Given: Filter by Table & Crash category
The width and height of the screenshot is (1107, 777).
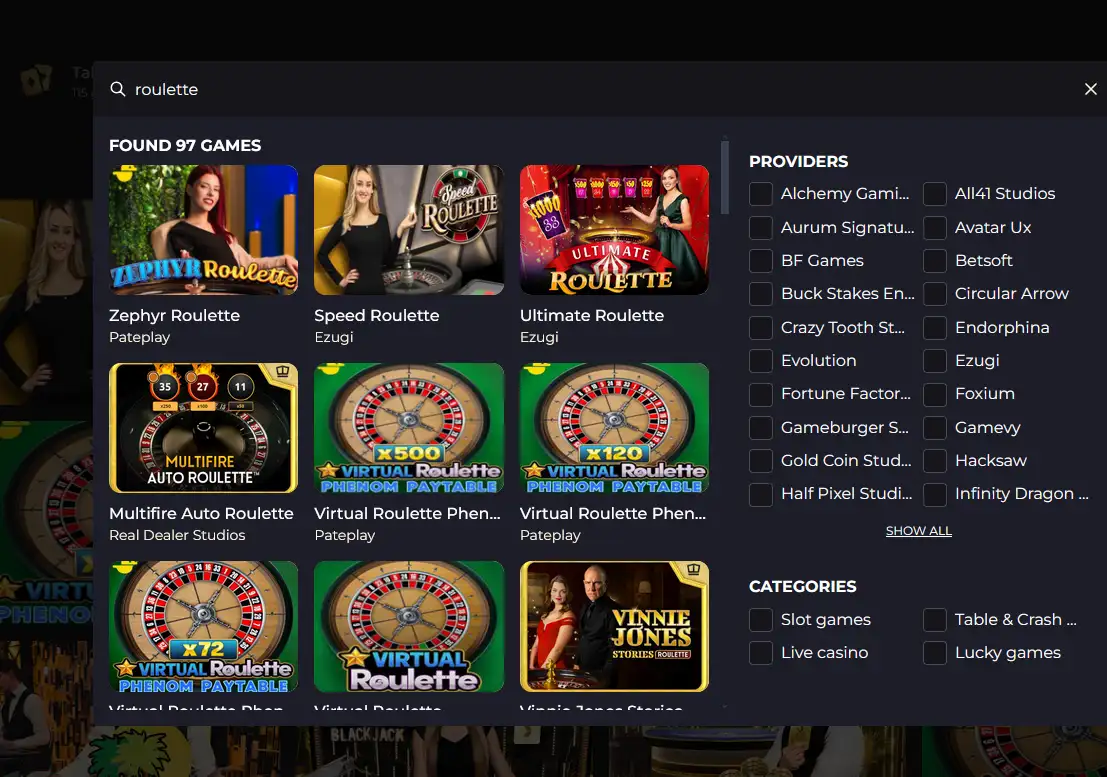Looking at the screenshot, I should pos(935,620).
